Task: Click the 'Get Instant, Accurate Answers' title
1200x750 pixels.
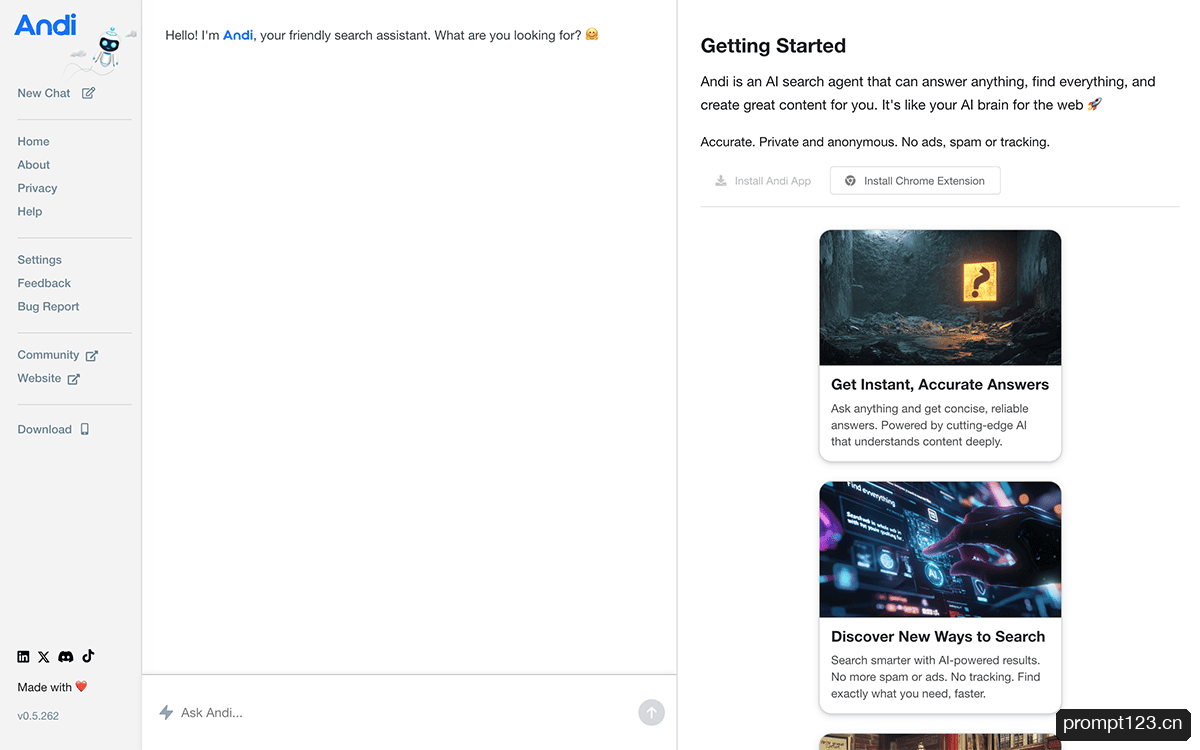Action: (x=940, y=385)
